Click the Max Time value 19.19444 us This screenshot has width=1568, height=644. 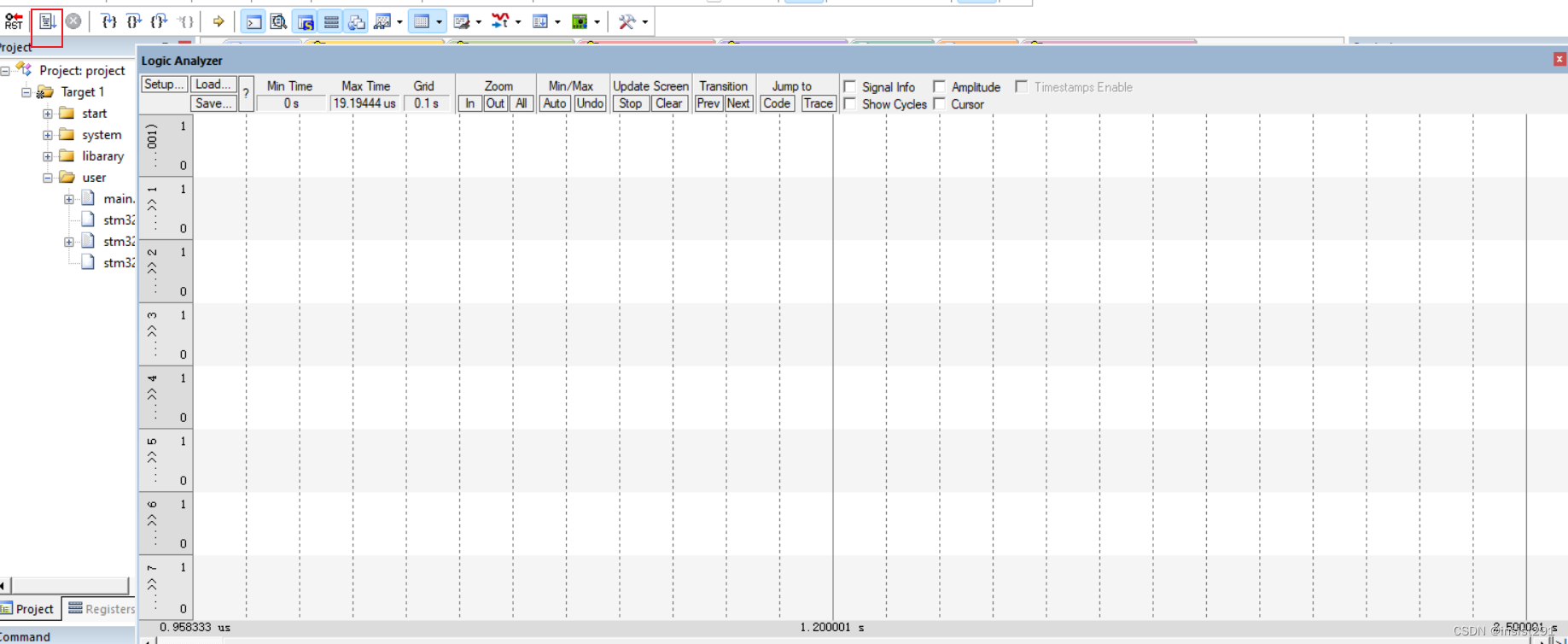point(364,103)
